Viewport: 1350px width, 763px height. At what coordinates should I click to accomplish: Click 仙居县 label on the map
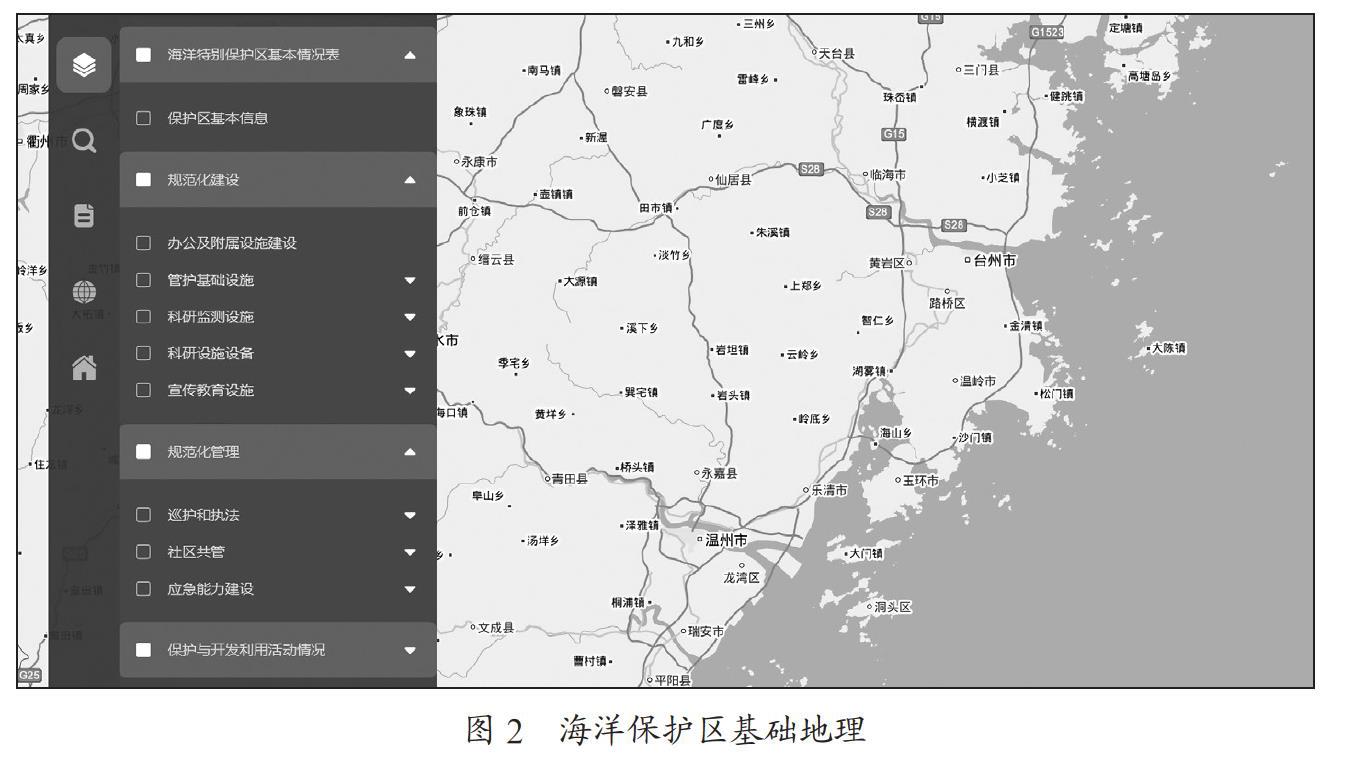(733, 180)
